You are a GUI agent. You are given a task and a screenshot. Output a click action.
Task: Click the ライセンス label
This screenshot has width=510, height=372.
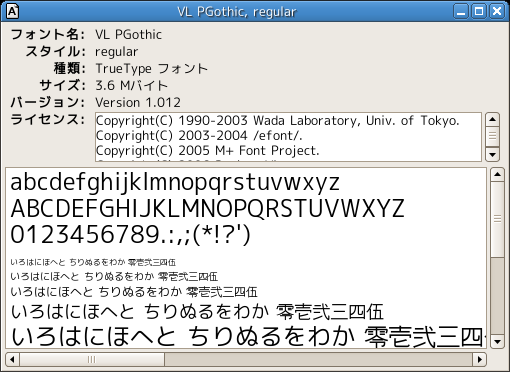48,119
